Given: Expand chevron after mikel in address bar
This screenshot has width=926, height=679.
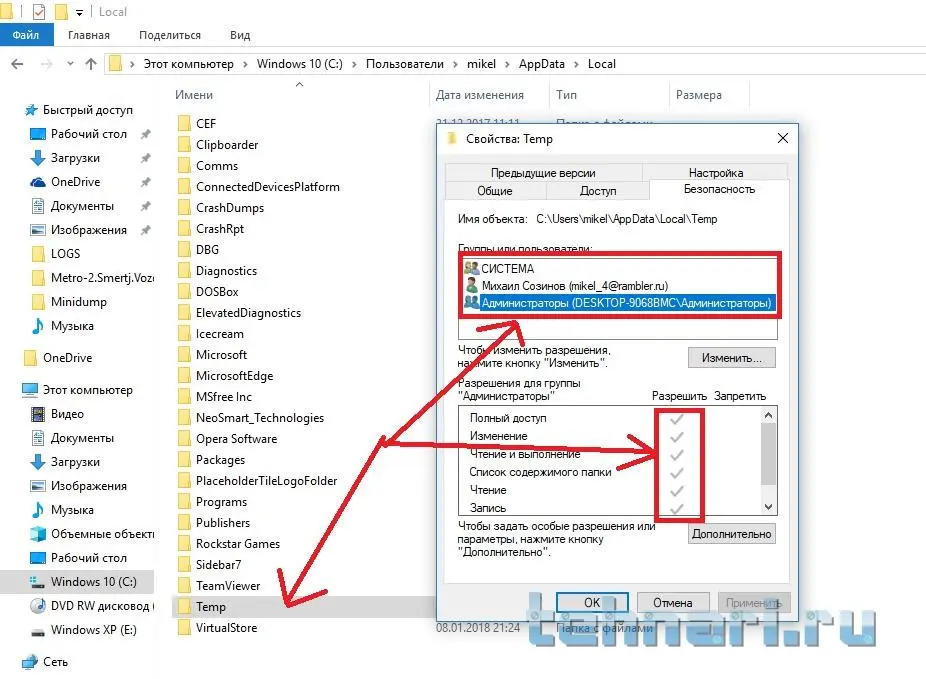Looking at the screenshot, I should pos(507,64).
